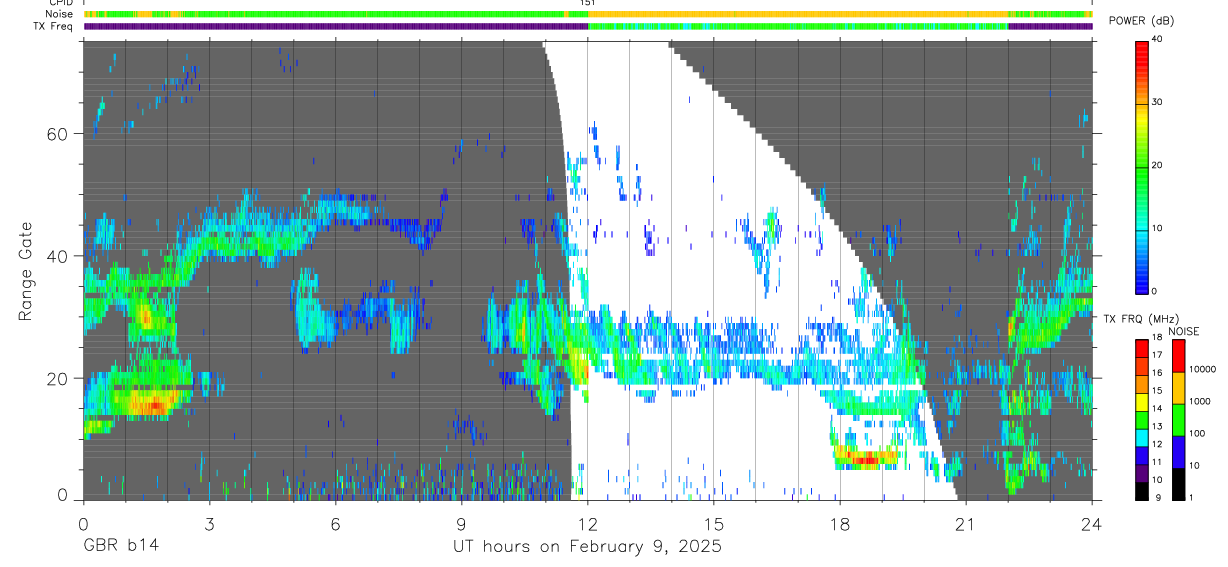Click the 21 tick on the UT hours axis
Screen dimensions: 1228x567
pyautogui.click(x=966, y=523)
